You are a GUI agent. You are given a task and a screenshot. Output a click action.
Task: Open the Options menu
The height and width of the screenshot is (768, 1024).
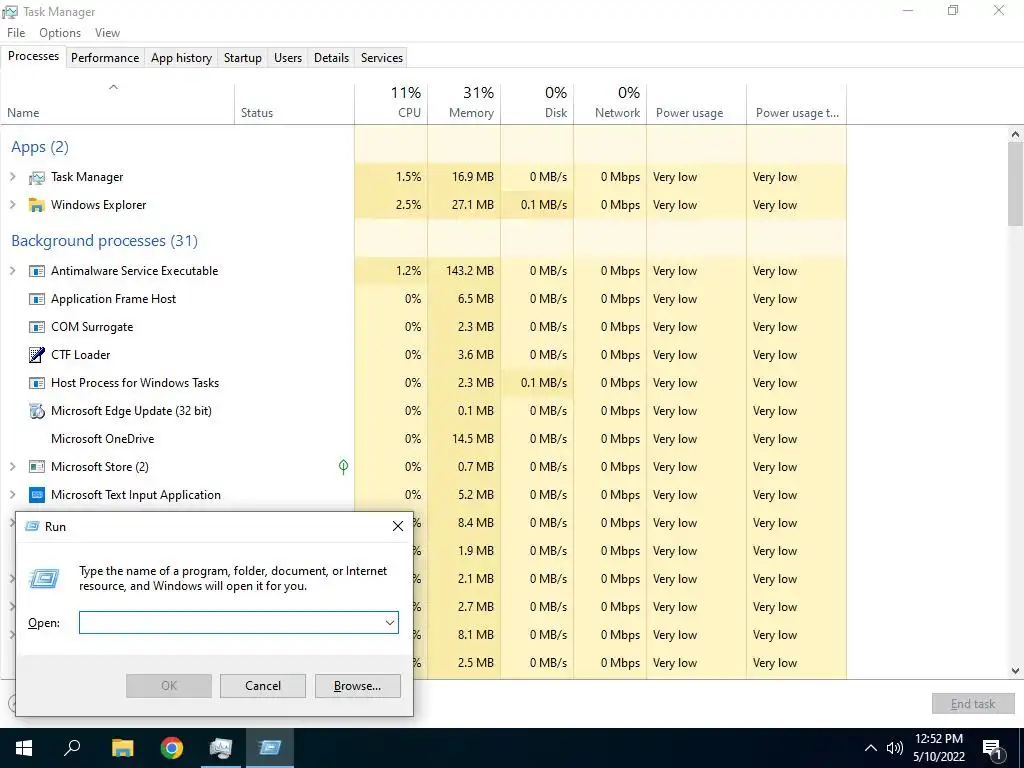tap(60, 33)
